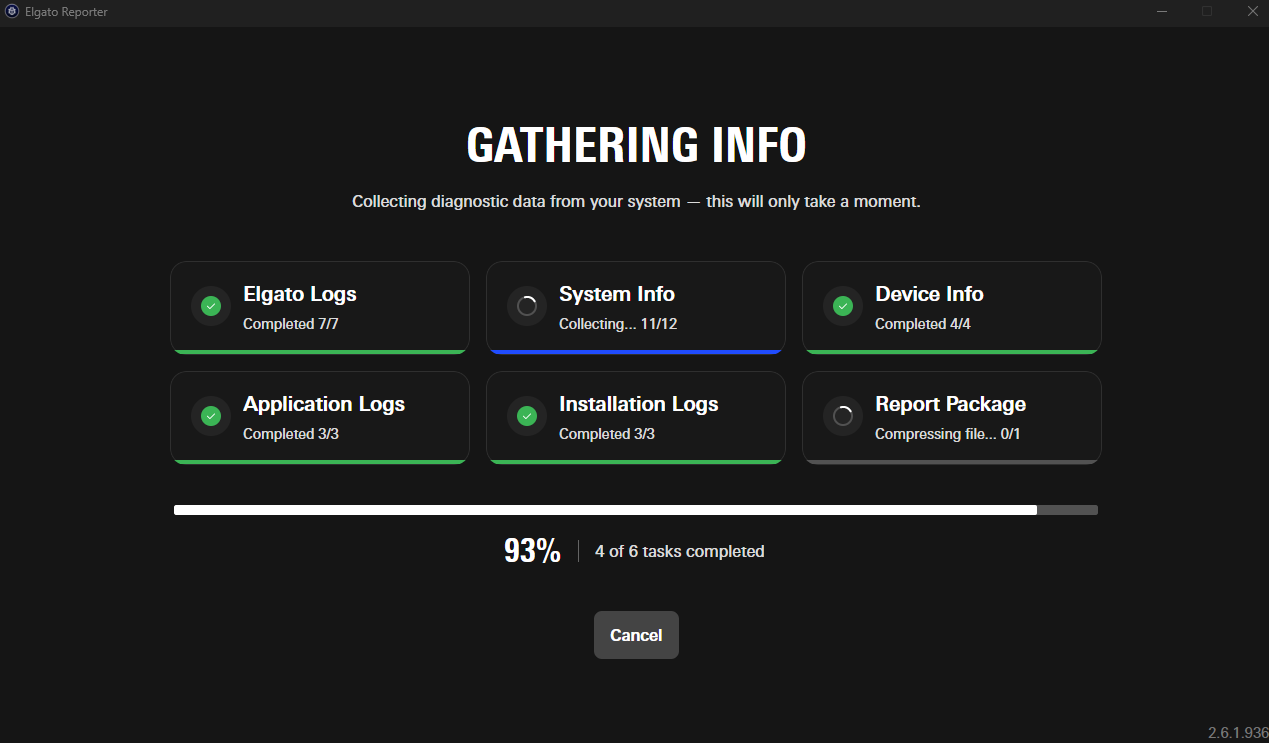This screenshot has width=1269, height=743.
Task: Click the 'Collecting diagnostic data' subtitle
Action: (636, 201)
